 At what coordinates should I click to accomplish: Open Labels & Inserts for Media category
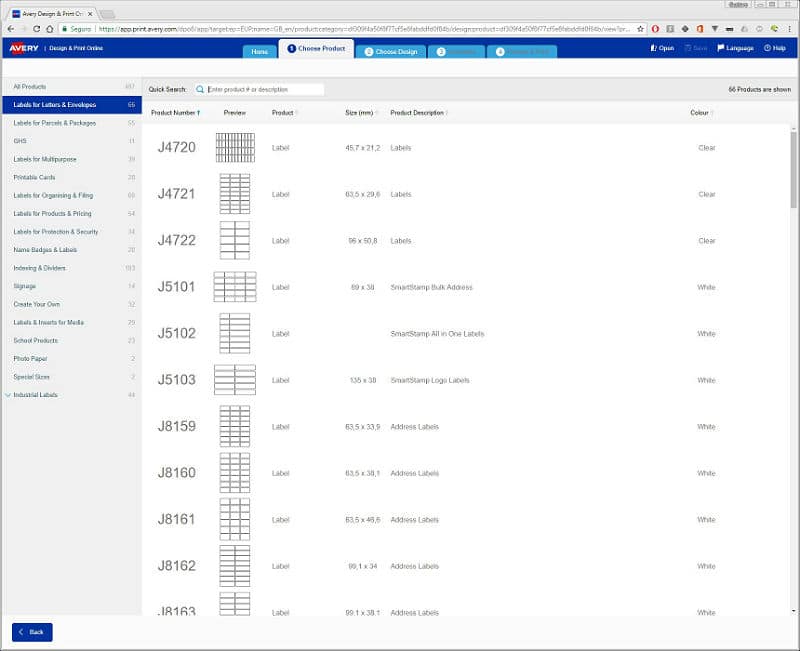[71, 322]
